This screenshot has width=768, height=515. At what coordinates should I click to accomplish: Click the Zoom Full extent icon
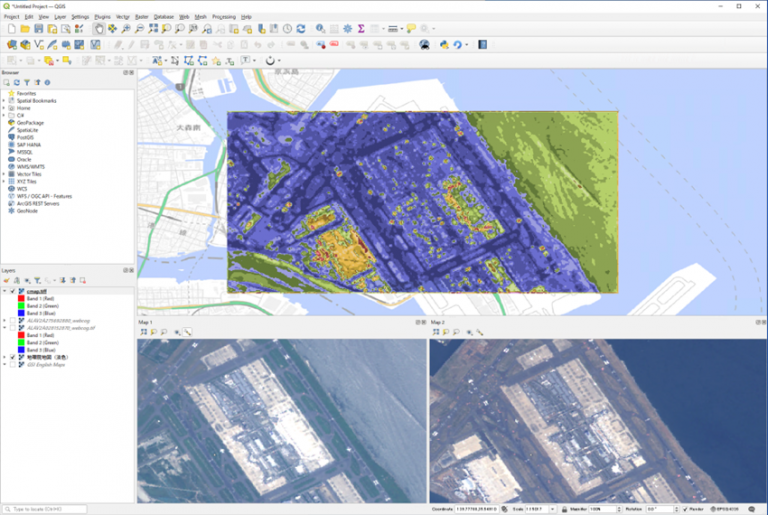tap(153, 29)
